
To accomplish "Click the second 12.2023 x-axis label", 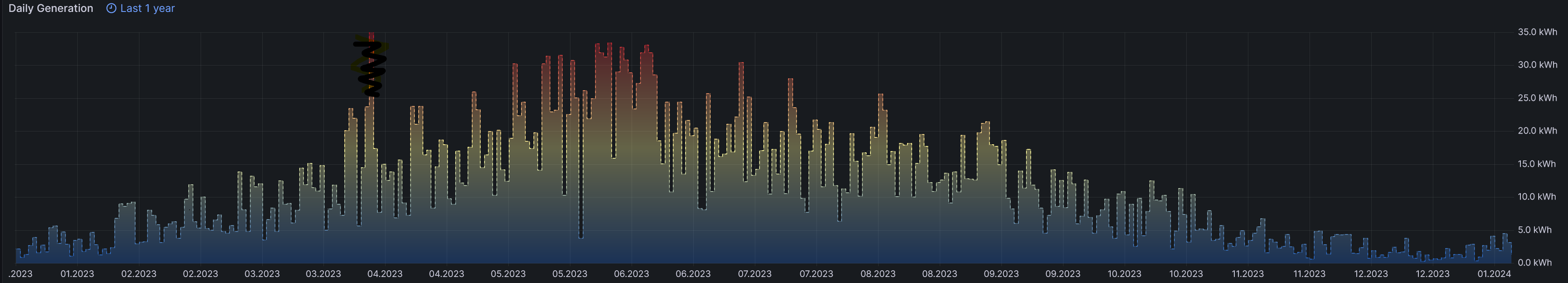I will click(x=1432, y=274).
